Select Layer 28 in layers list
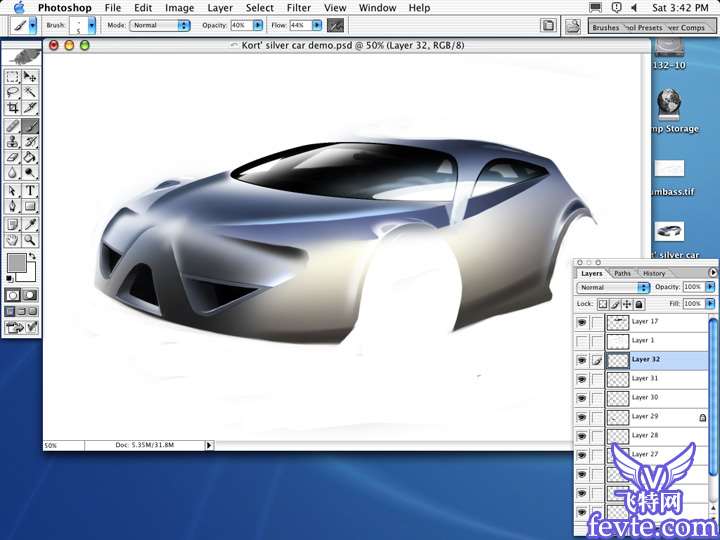This screenshot has height=540, width=720. pos(645,436)
